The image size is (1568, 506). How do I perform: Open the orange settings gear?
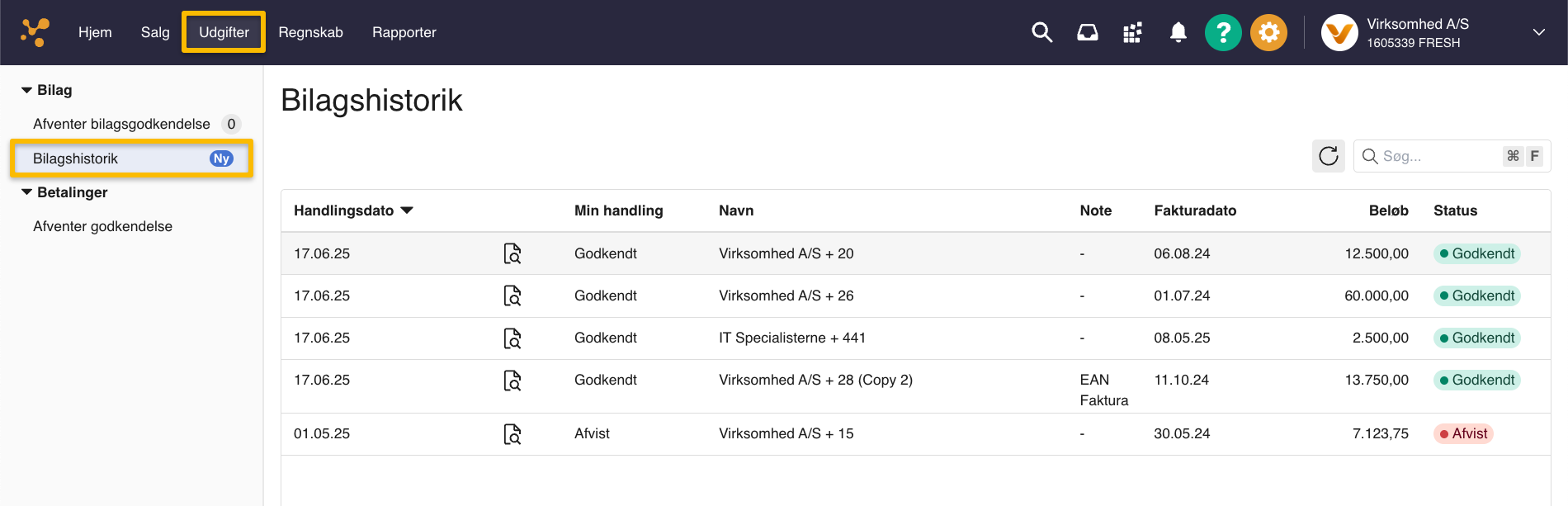click(x=1268, y=33)
